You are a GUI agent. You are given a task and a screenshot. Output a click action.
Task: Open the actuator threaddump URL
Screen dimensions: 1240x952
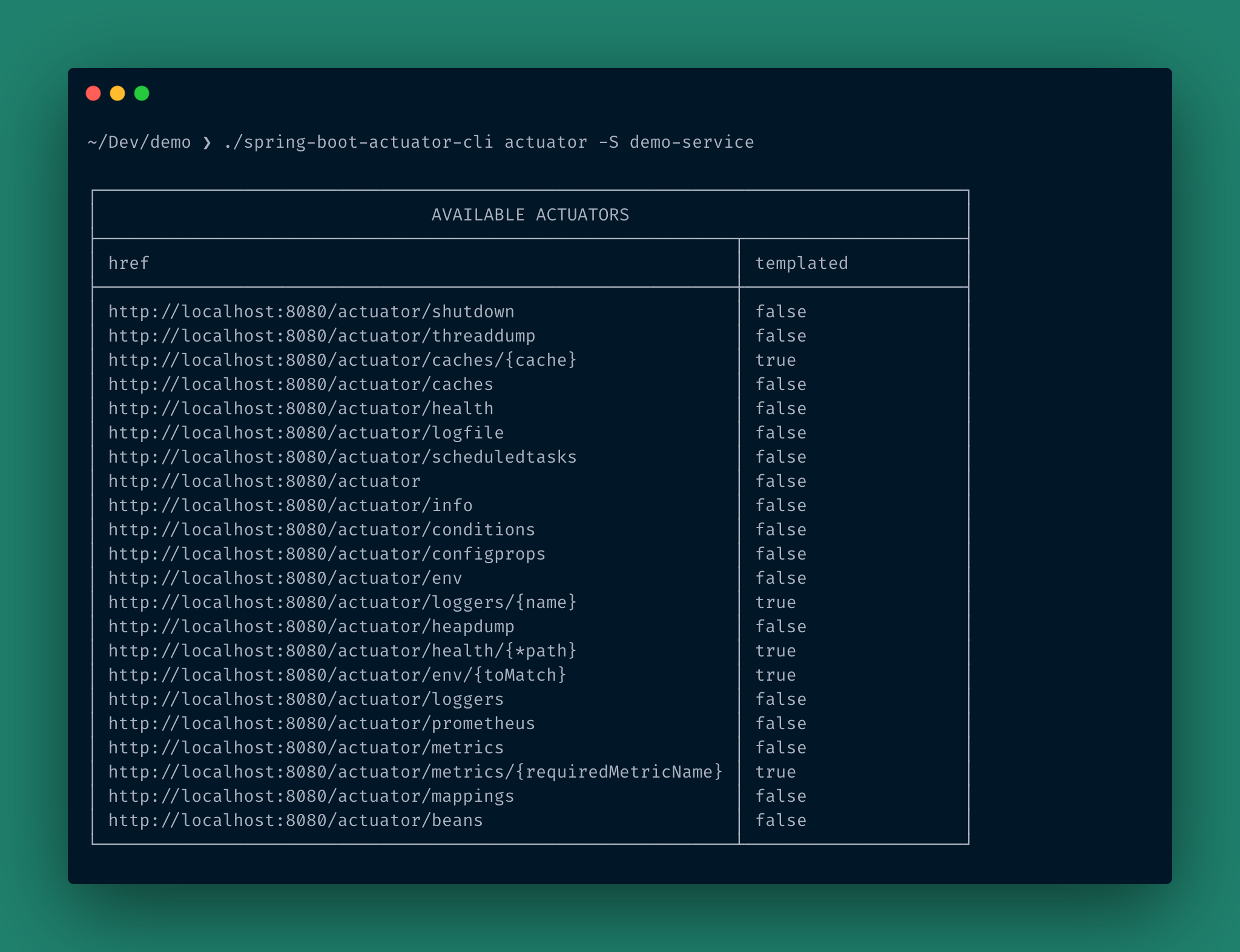click(321, 336)
